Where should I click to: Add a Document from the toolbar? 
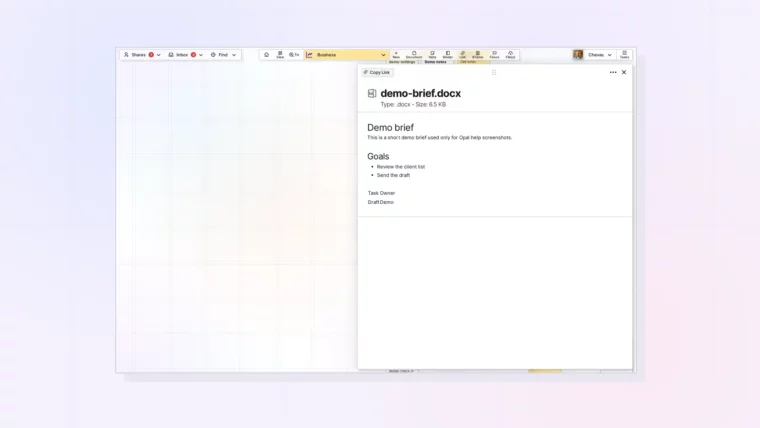(x=414, y=55)
